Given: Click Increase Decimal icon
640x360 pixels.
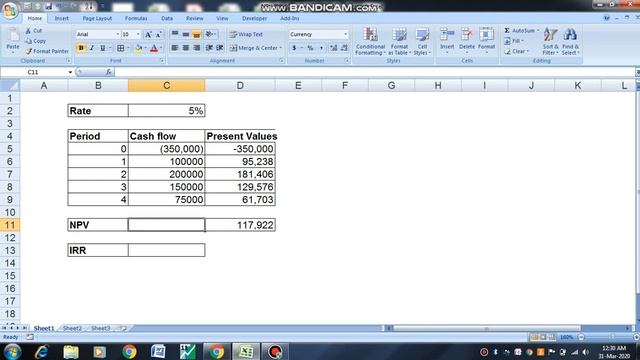Looking at the screenshot, I should 333,48.
